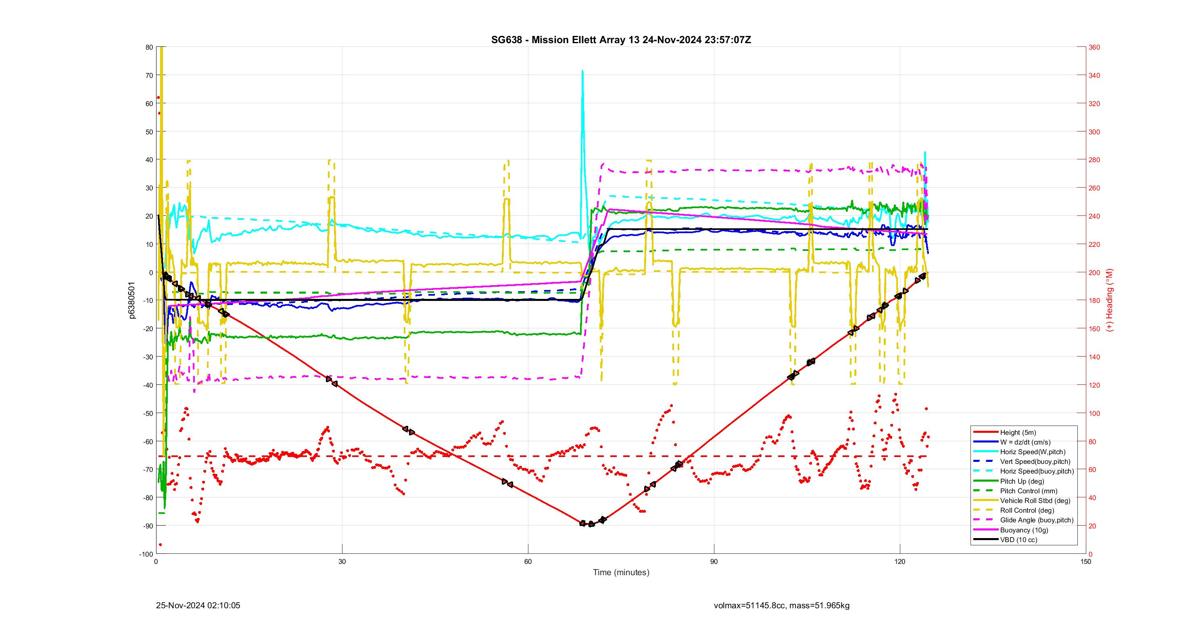Screen dimensions: 1200x622
Task: Click x-axis tick label 60
Action: click(x=528, y=562)
